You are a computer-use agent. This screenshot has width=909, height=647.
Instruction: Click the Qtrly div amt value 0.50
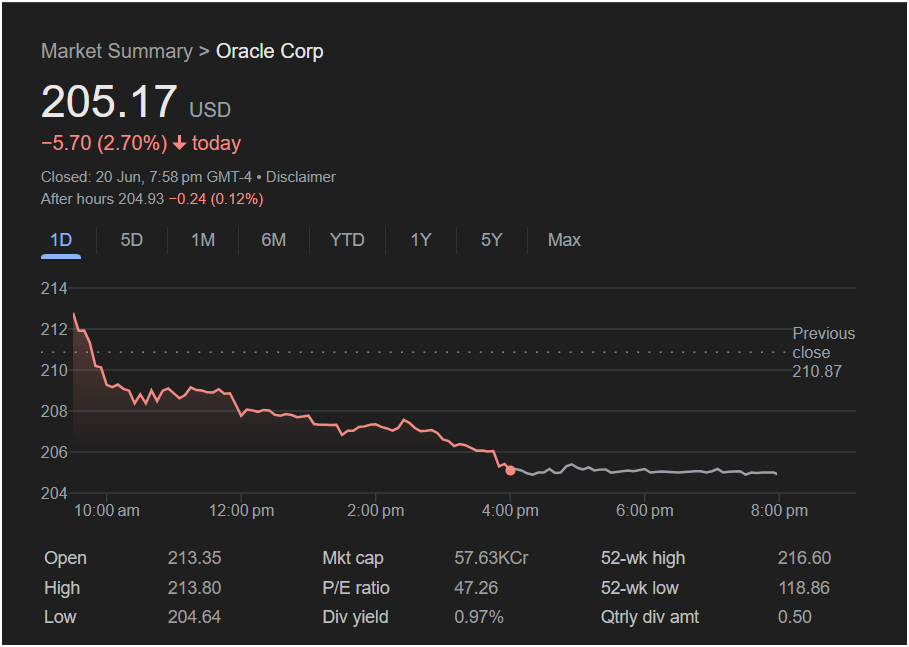(795, 617)
